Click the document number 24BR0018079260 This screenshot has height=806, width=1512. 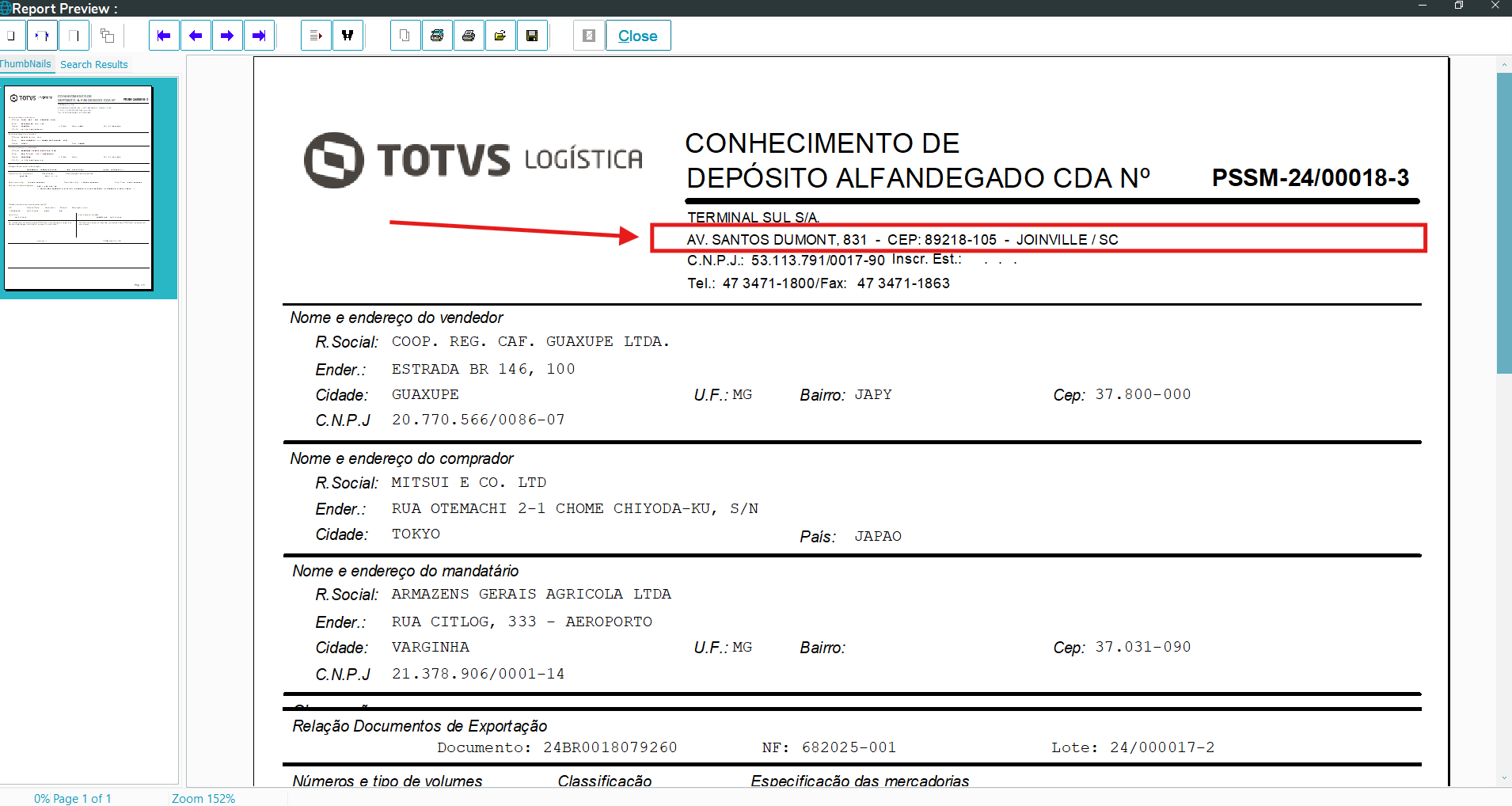tap(610, 747)
